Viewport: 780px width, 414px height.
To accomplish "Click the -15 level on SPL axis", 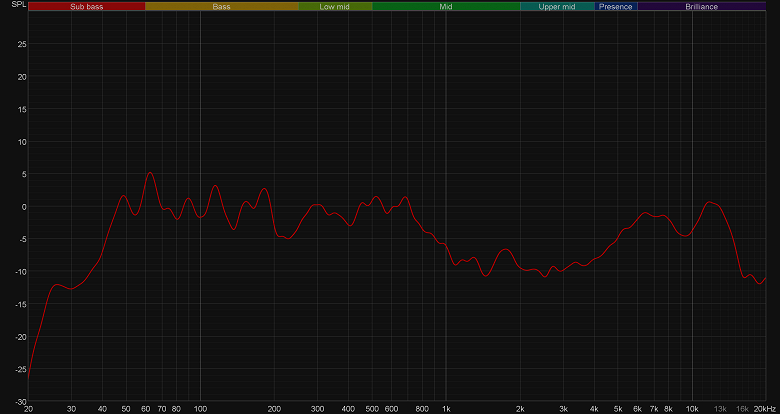I will tap(20, 304).
